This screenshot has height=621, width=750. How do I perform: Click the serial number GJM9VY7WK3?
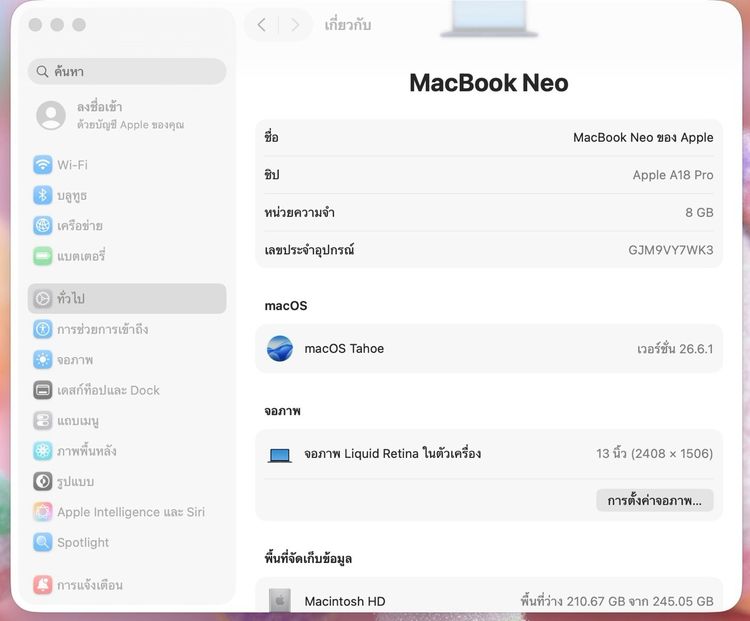[x=671, y=250]
